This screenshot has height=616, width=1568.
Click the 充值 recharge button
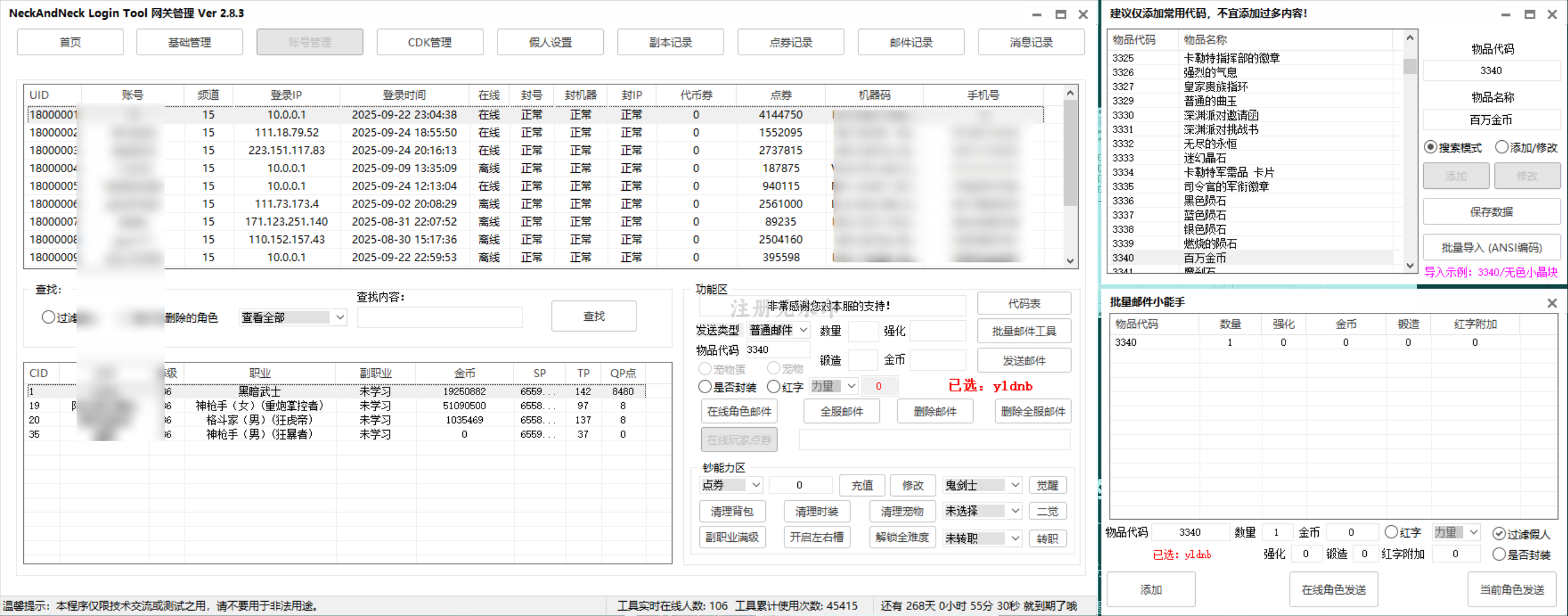861,485
